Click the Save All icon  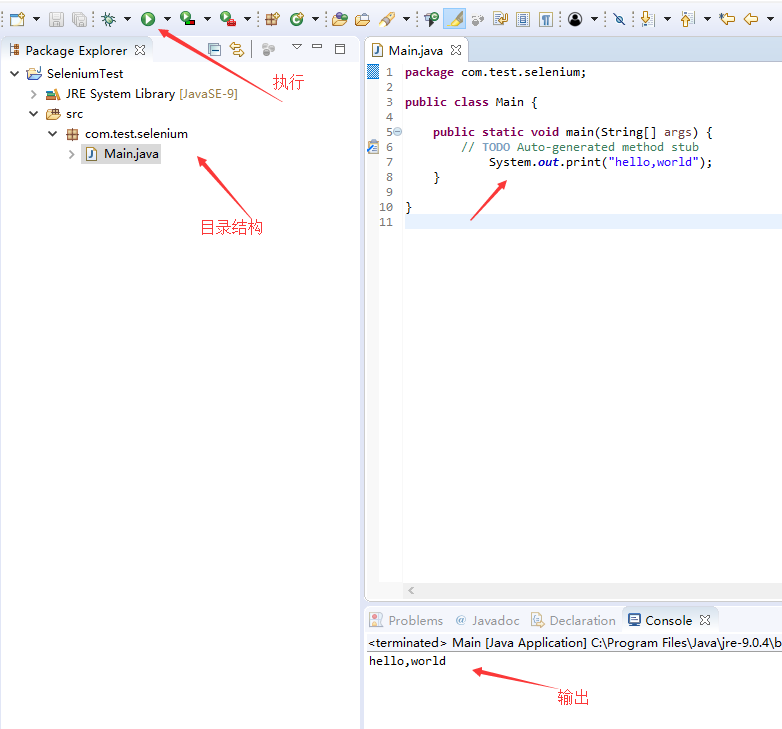click(80, 19)
